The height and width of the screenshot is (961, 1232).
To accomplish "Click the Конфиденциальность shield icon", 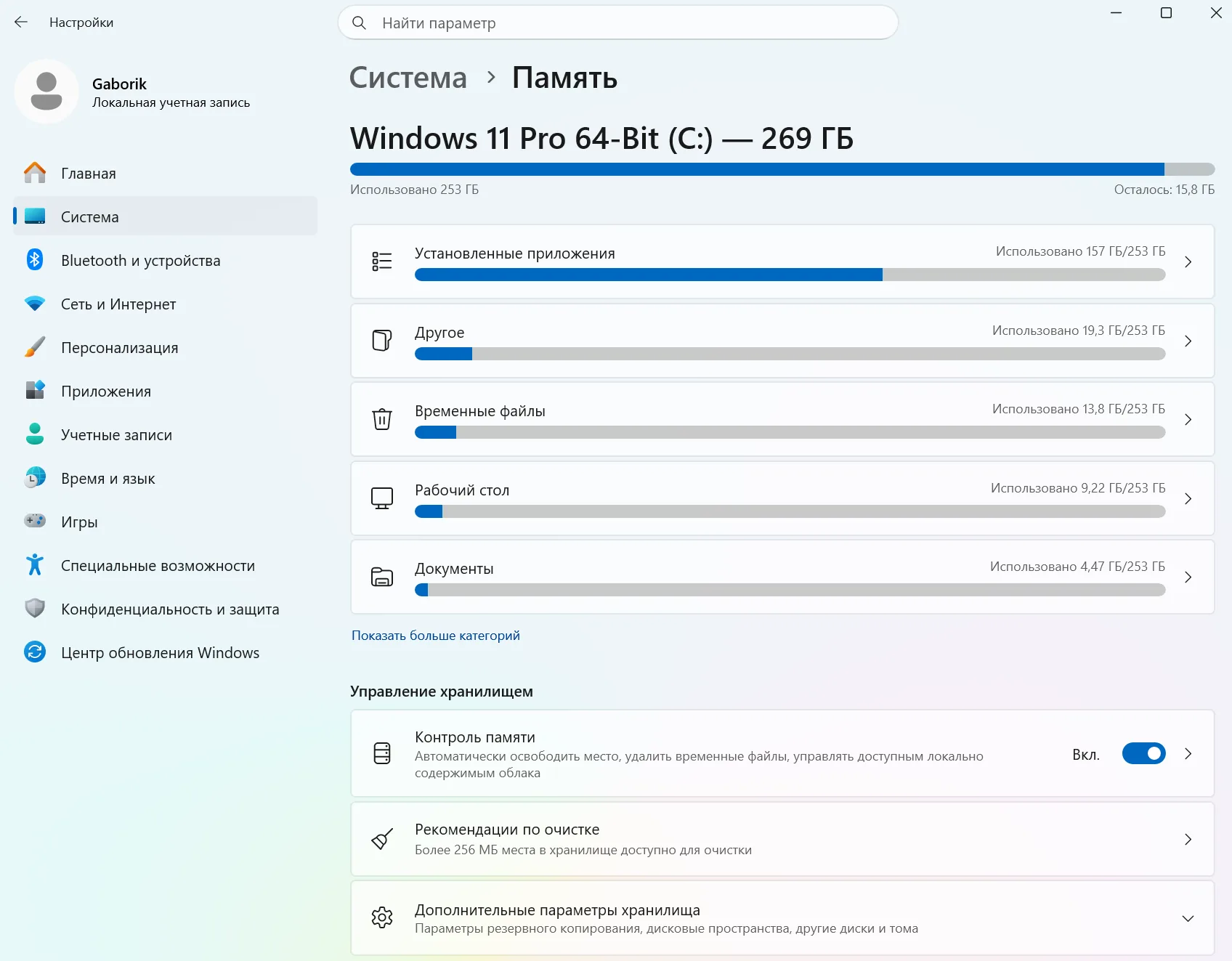I will (x=35, y=609).
